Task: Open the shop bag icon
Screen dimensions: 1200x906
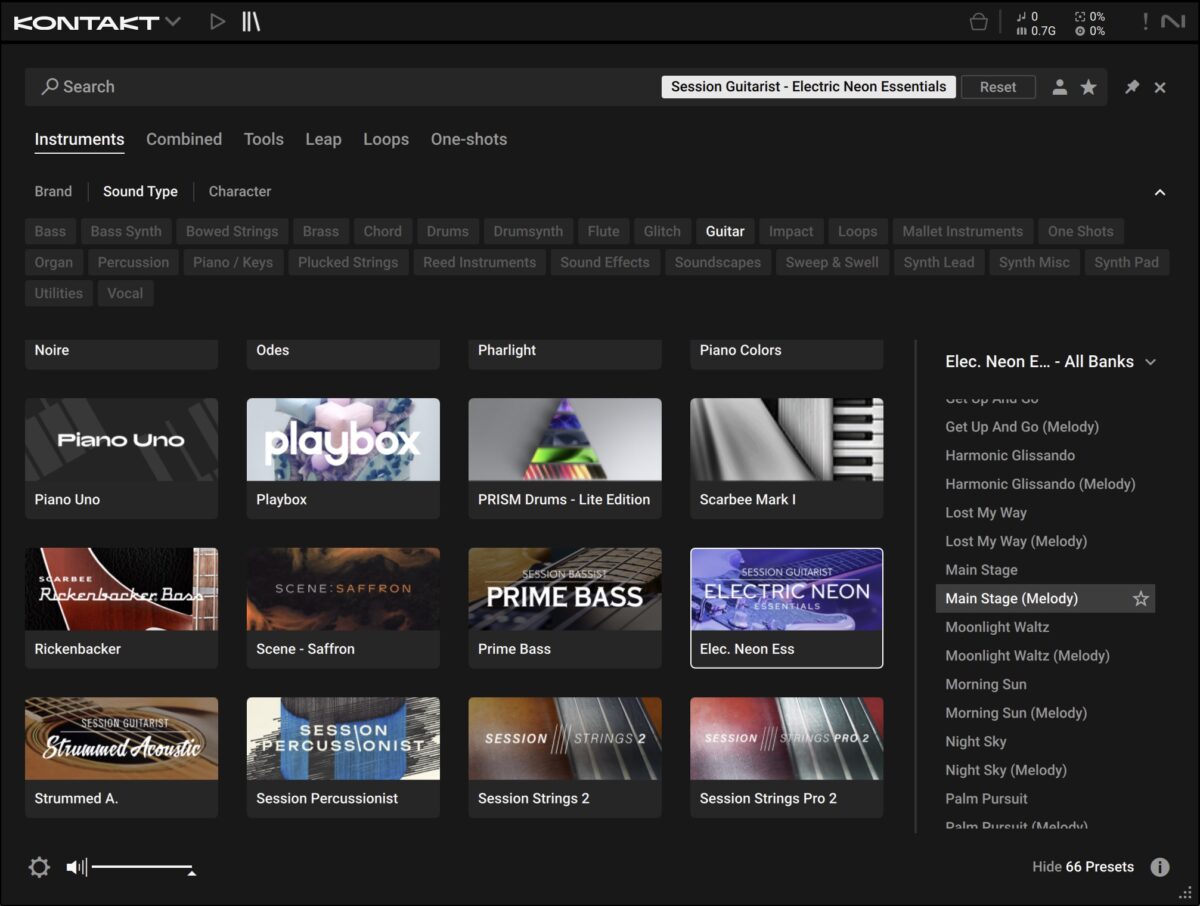Action: coord(979,22)
